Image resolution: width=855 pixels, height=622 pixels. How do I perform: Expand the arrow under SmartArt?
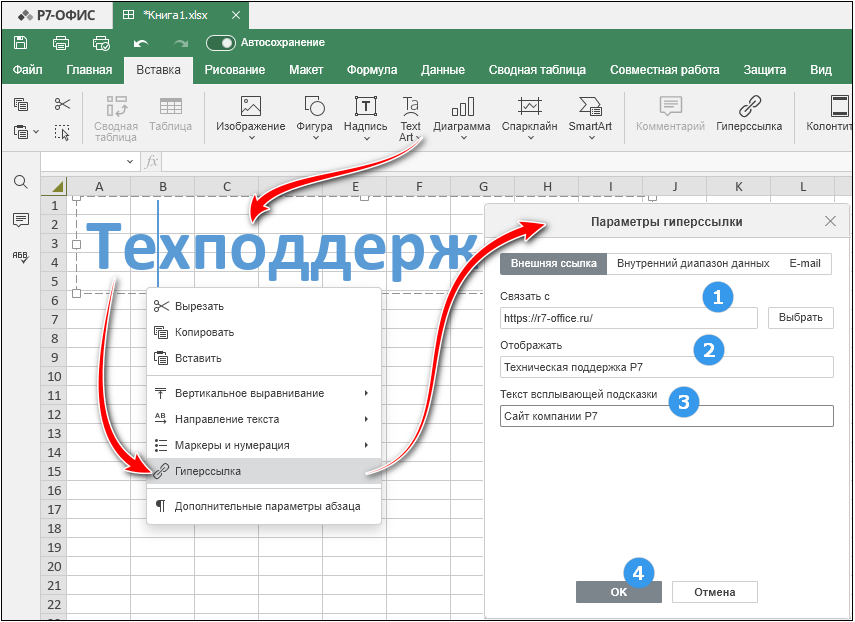pos(591,138)
